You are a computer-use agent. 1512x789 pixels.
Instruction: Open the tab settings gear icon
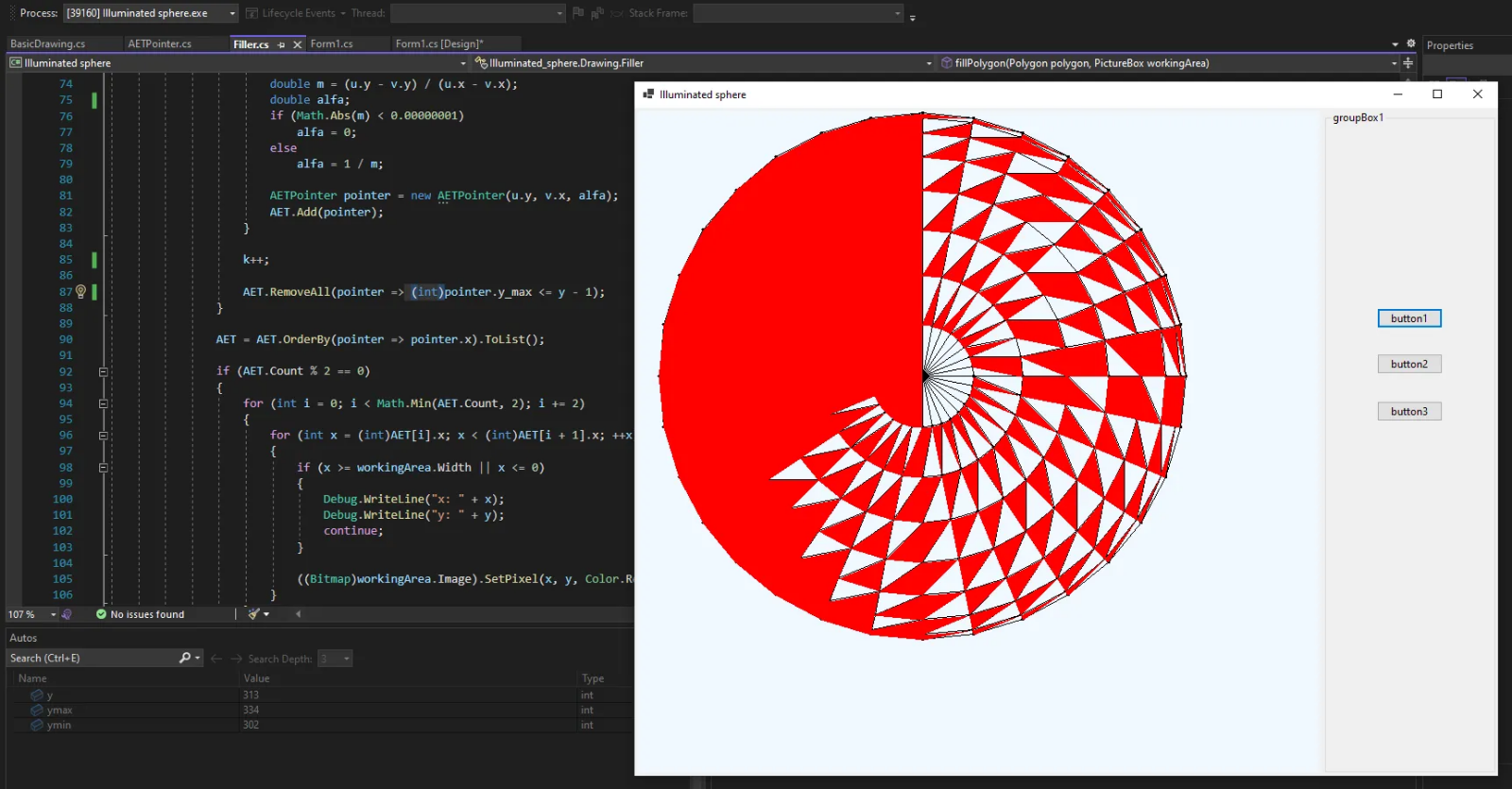pos(1411,43)
